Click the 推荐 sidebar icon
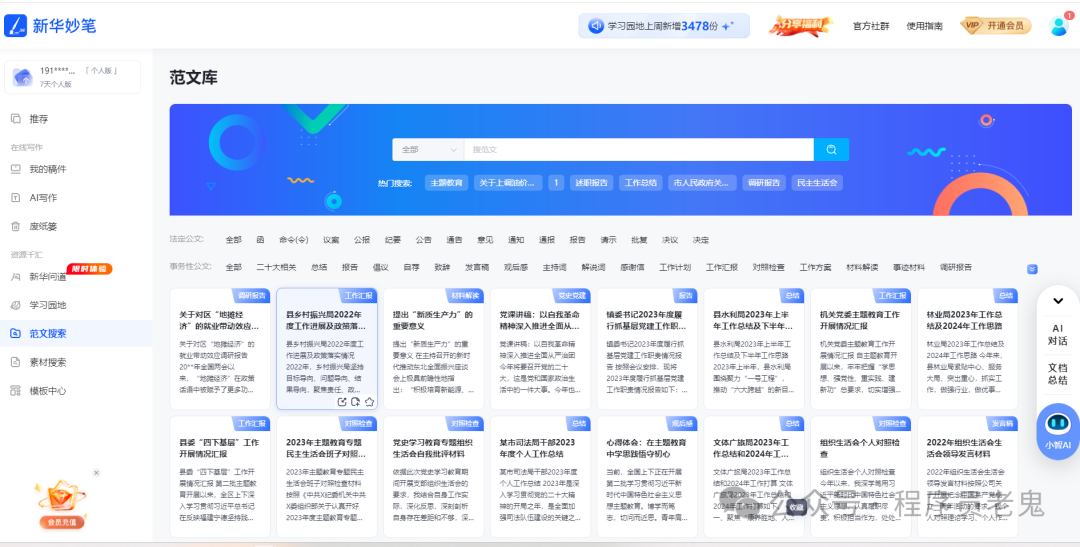 [16, 118]
